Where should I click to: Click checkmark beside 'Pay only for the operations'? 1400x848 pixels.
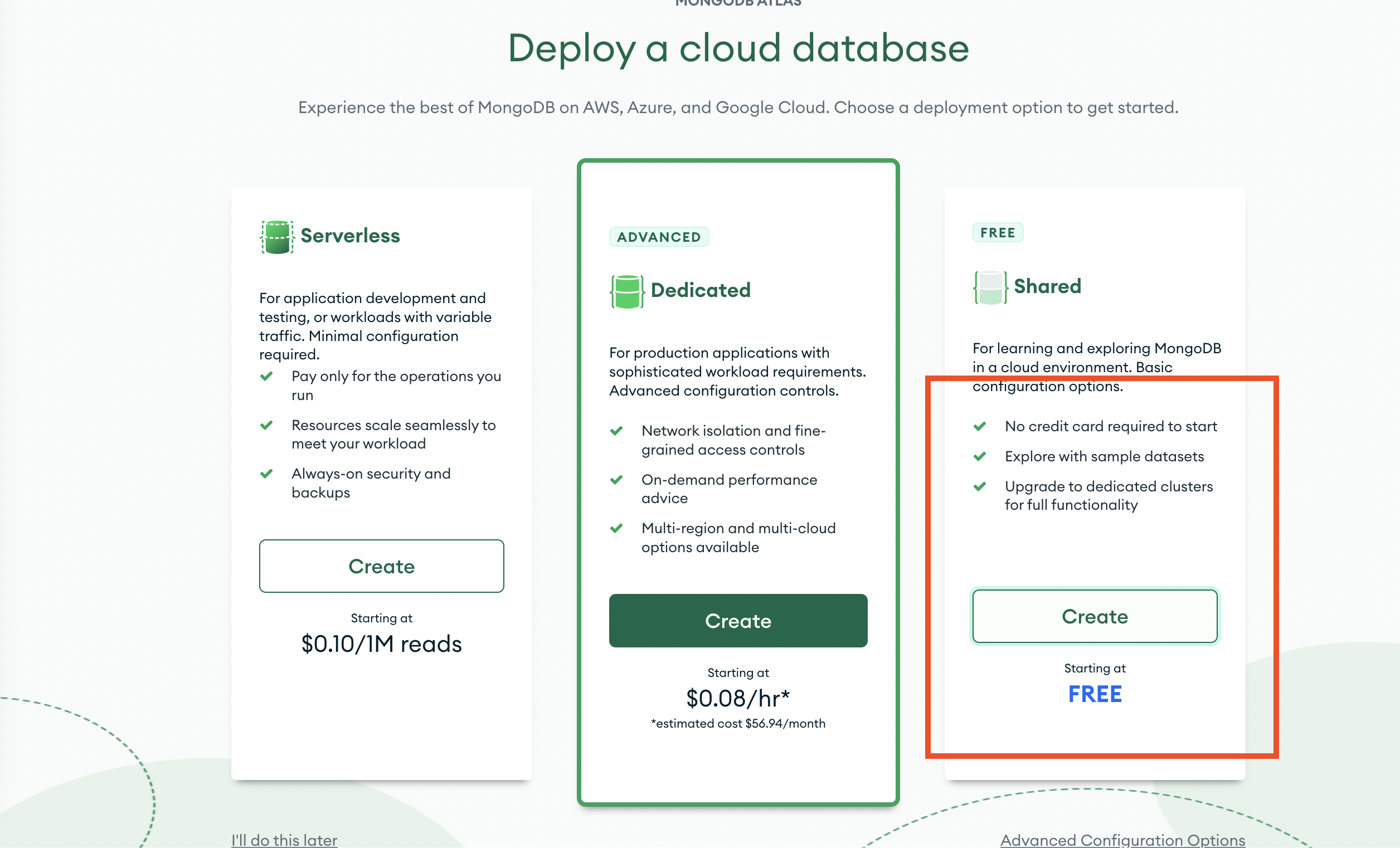click(266, 376)
